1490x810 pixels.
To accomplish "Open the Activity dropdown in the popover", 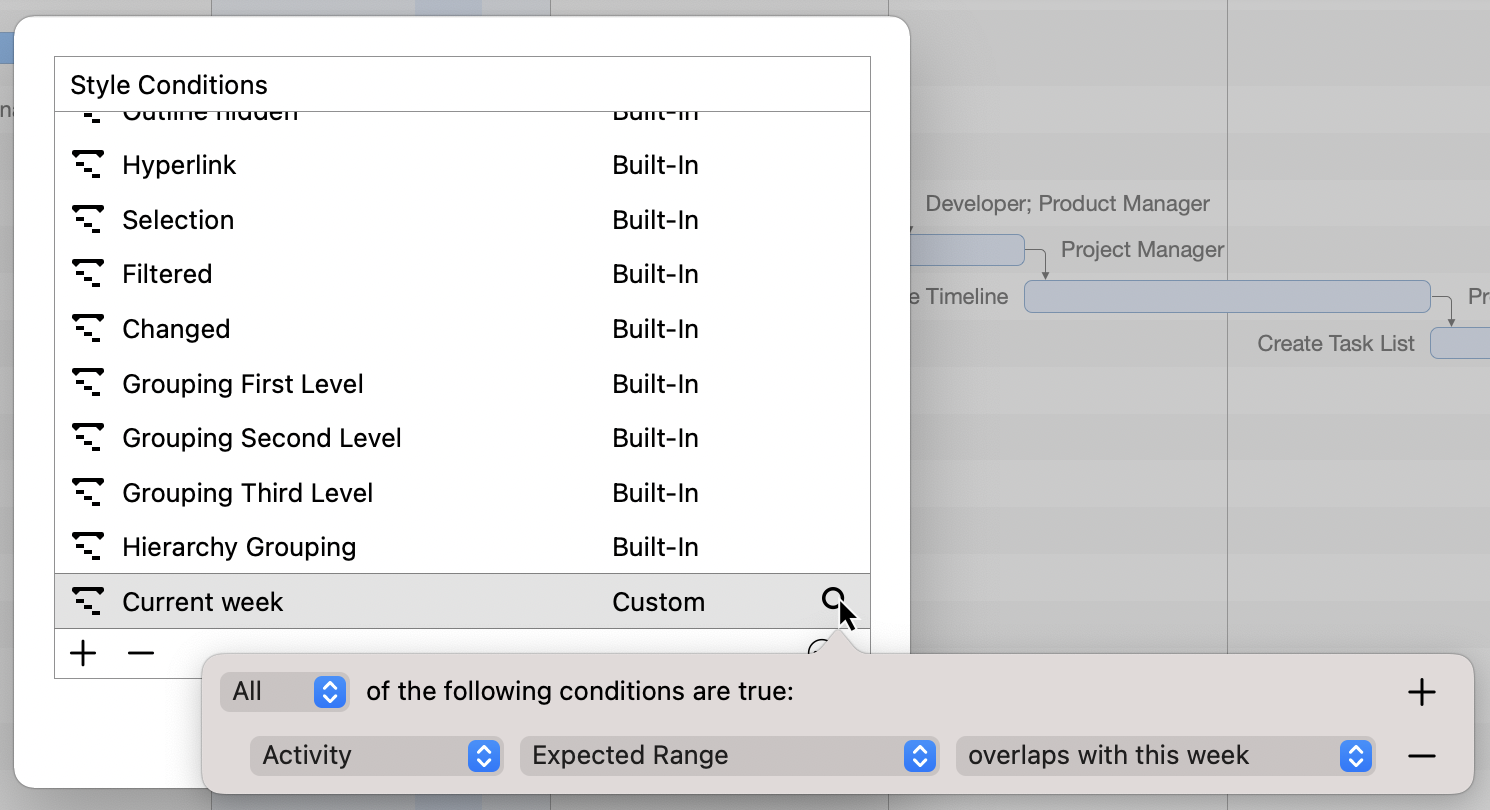I will coord(376,756).
